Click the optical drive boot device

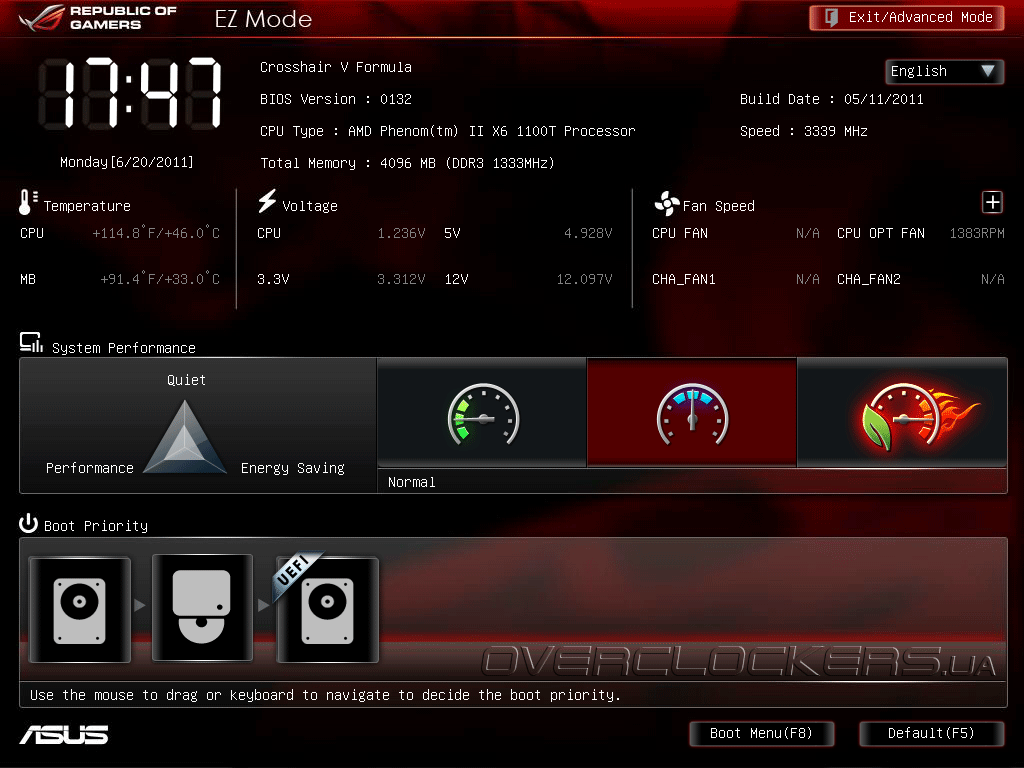click(202, 608)
